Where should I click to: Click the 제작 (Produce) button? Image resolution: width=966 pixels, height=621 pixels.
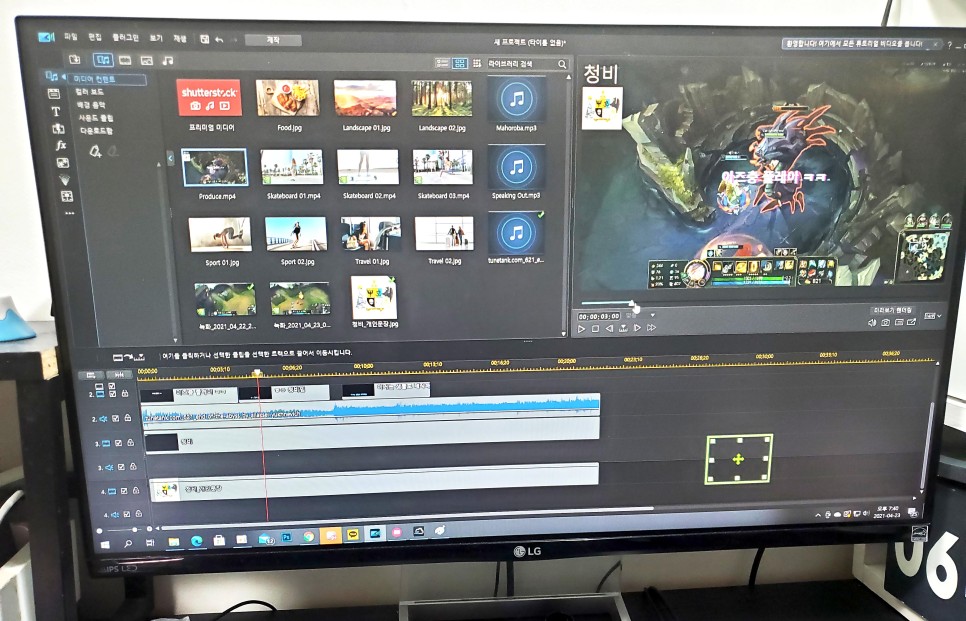point(273,40)
